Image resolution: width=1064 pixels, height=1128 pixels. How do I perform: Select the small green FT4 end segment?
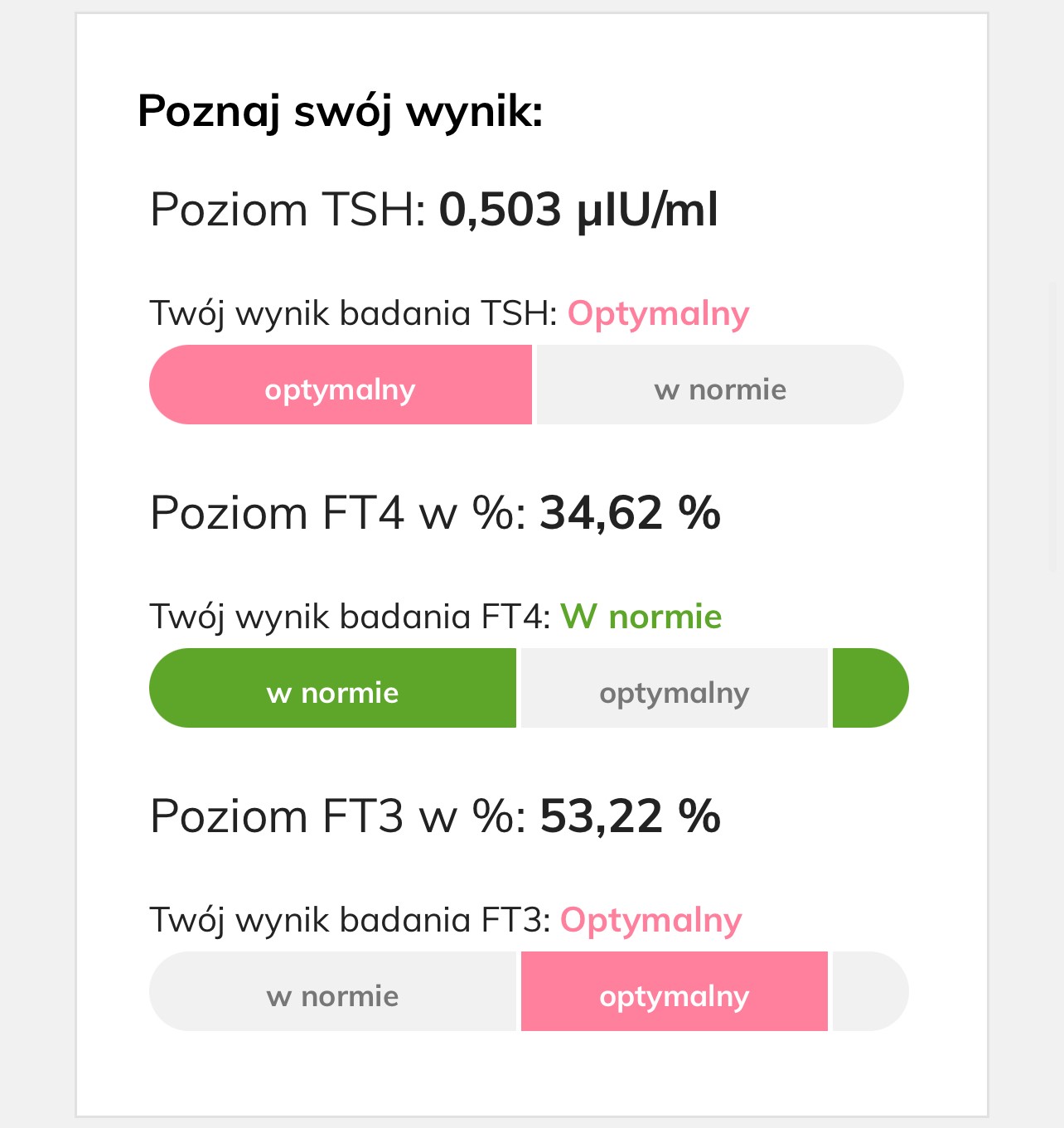[x=870, y=688]
